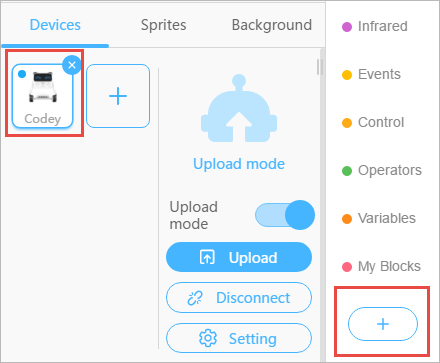Viewport: 440px width, 363px height.
Task: Click the gear icon in Setting button
Action: (x=208, y=338)
